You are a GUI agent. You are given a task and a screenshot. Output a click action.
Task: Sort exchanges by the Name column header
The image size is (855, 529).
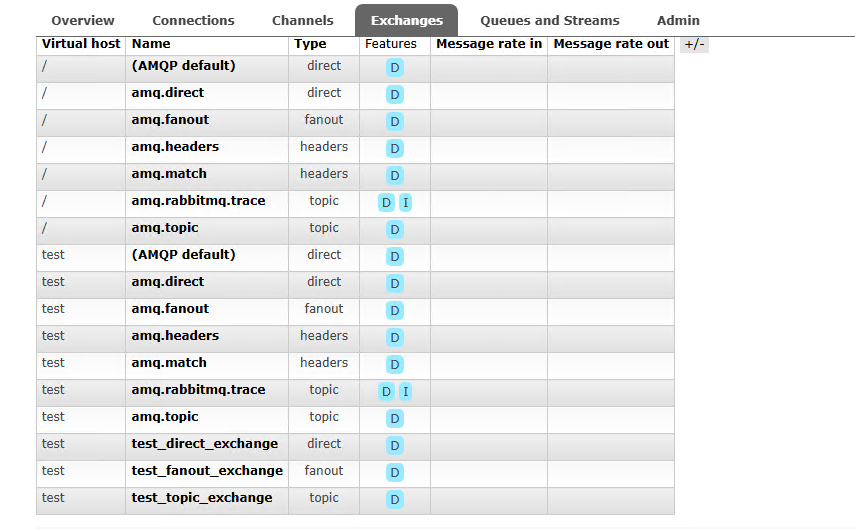click(x=151, y=44)
